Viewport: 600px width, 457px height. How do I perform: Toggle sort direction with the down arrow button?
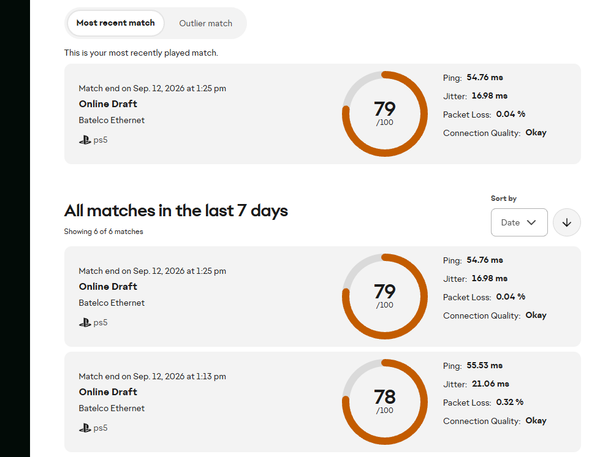click(x=567, y=222)
